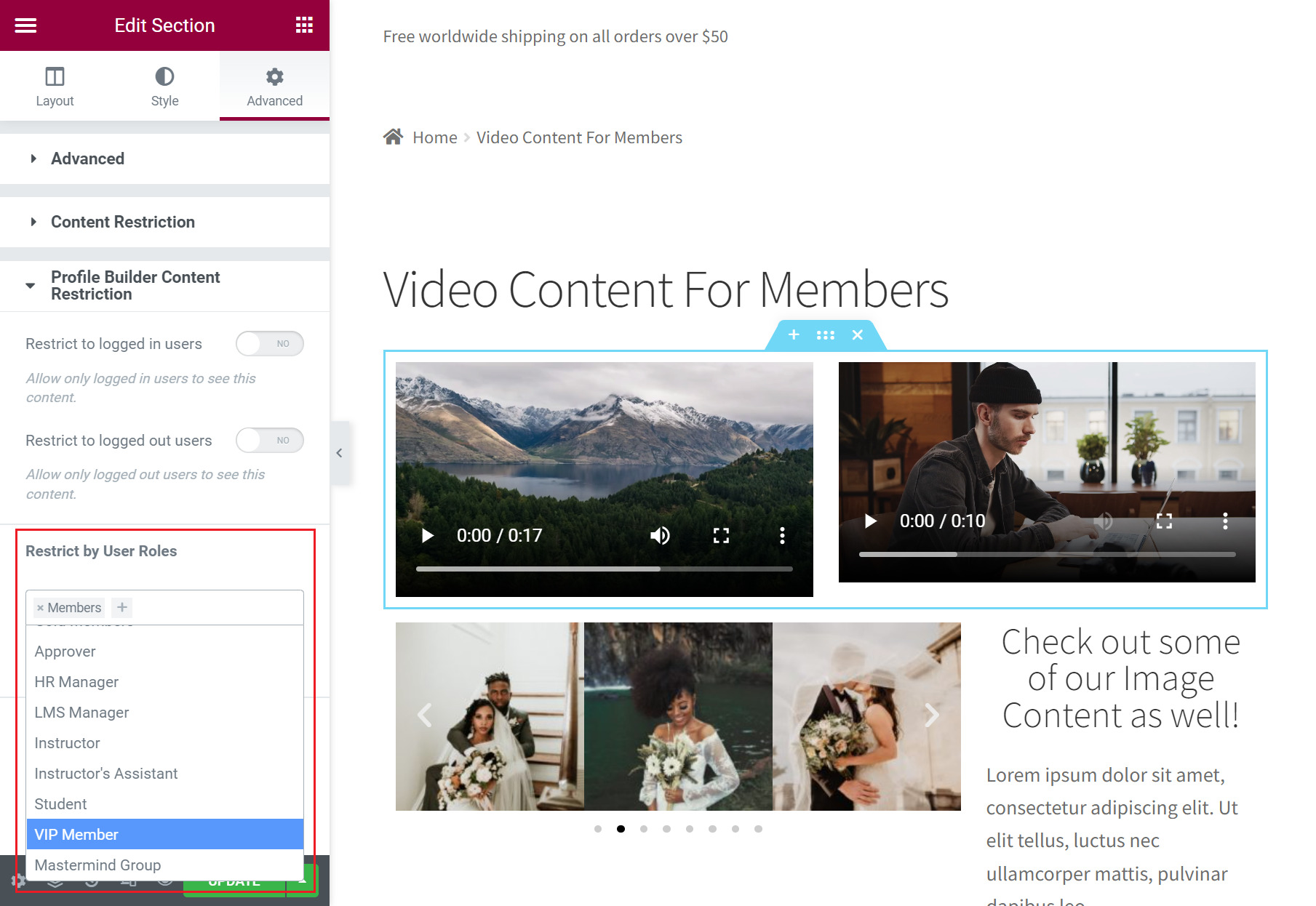1316x906 pixels.
Task: Click the Check out some Image Content heading
Action: pos(1120,678)
